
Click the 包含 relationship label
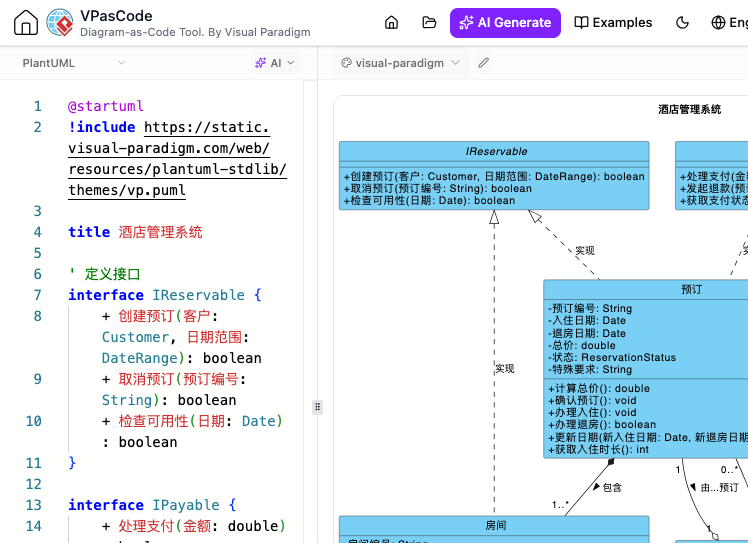pos(612,487)
